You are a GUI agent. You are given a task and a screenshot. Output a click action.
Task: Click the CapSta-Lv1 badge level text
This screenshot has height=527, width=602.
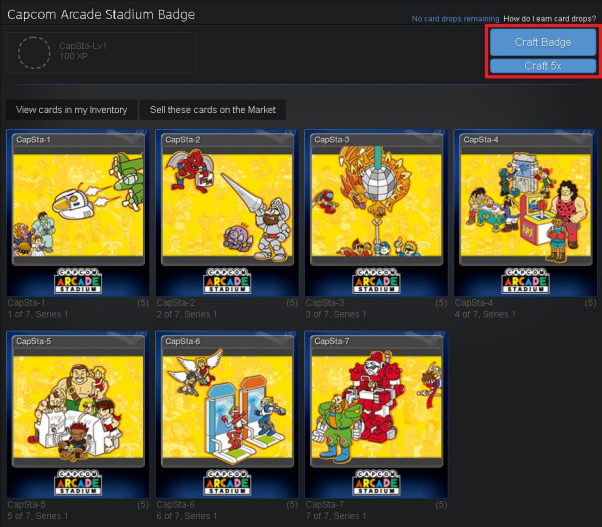pos(83,46)
